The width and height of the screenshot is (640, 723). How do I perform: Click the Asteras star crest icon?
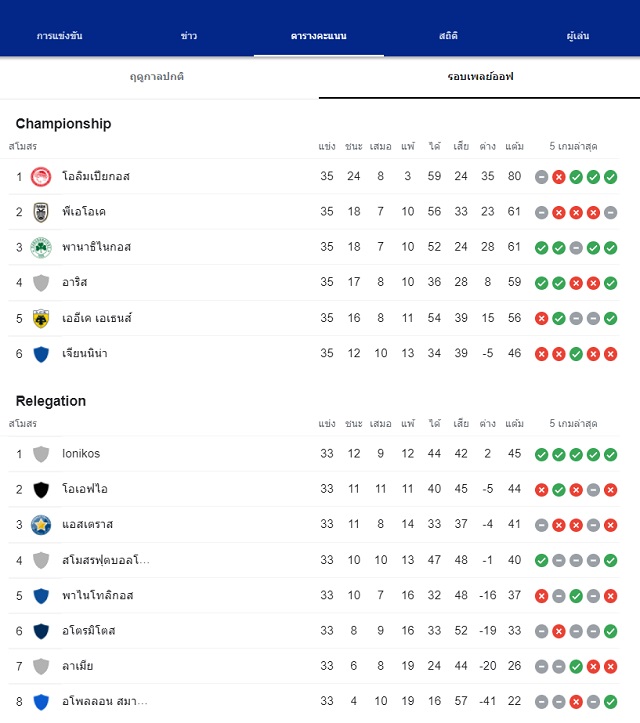(41, 525)
